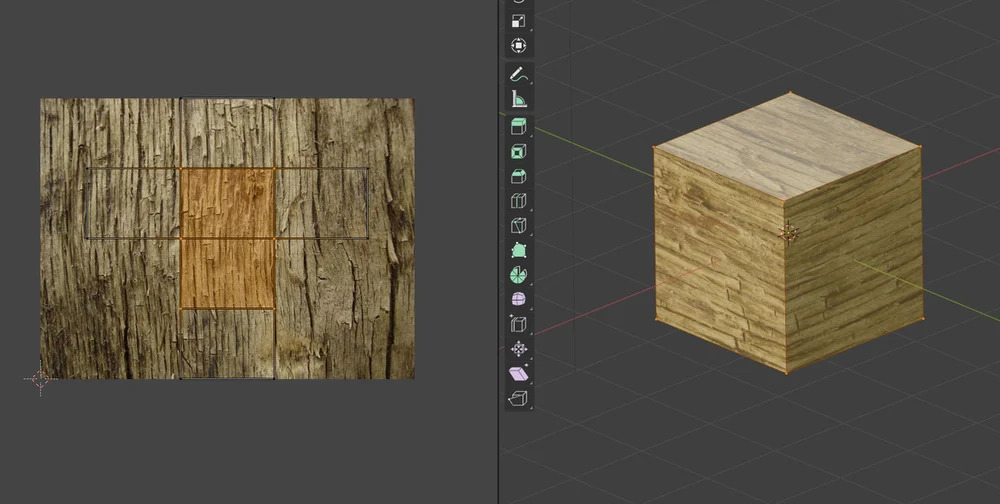Activate the Smooth vertices tool
The height and width of the screenshot is (504, 1000).
pyautogui.click(x=519, y=300)
